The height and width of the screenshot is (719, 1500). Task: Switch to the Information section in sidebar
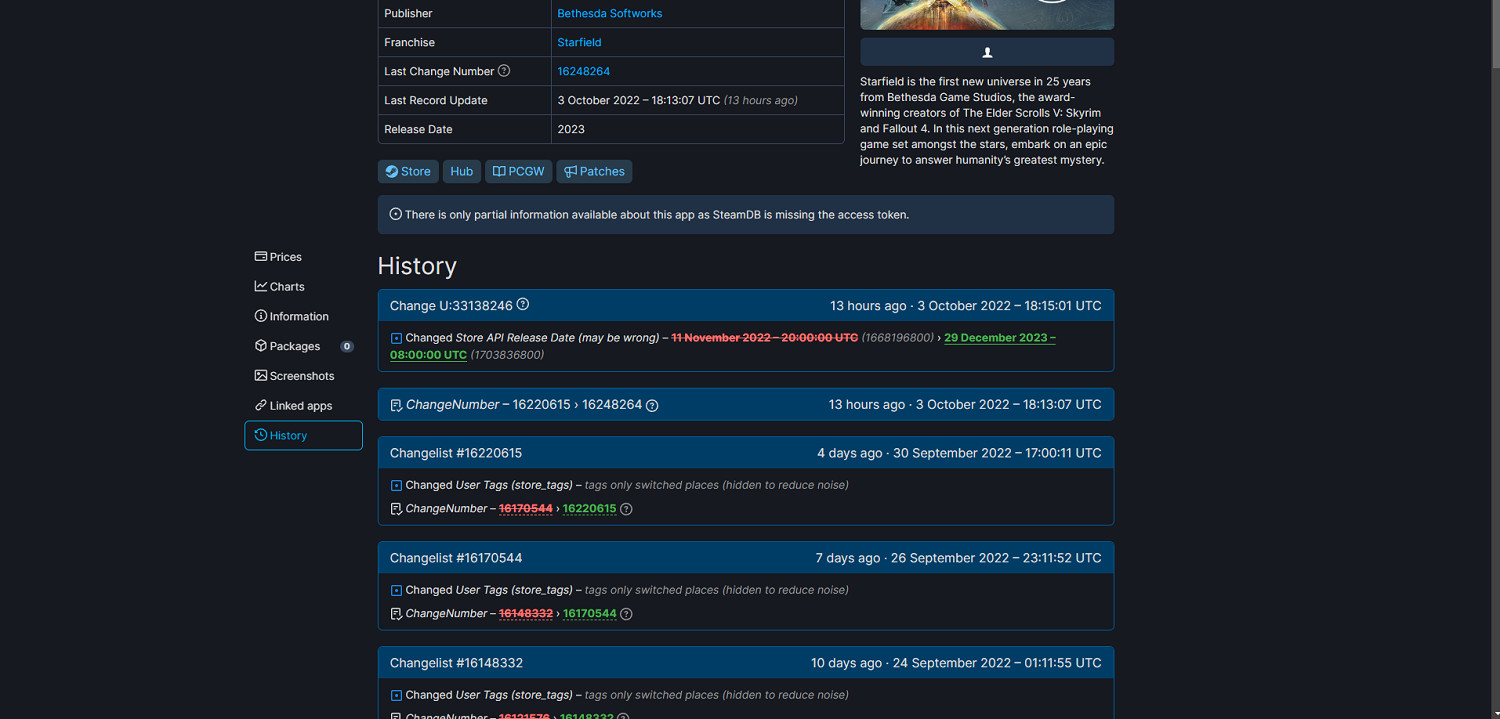coord(298,316)
